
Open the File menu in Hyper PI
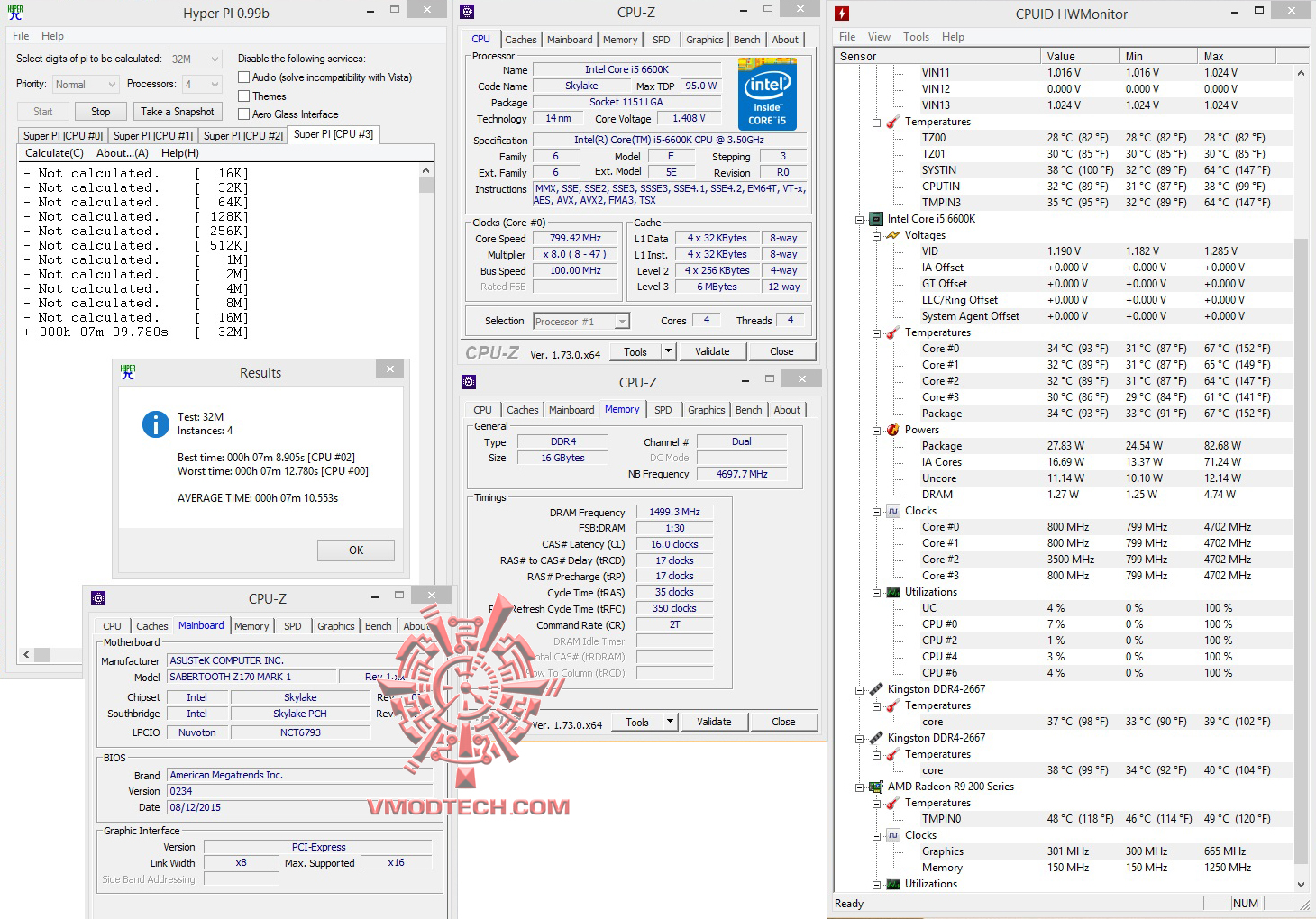(x=21, y=36)
